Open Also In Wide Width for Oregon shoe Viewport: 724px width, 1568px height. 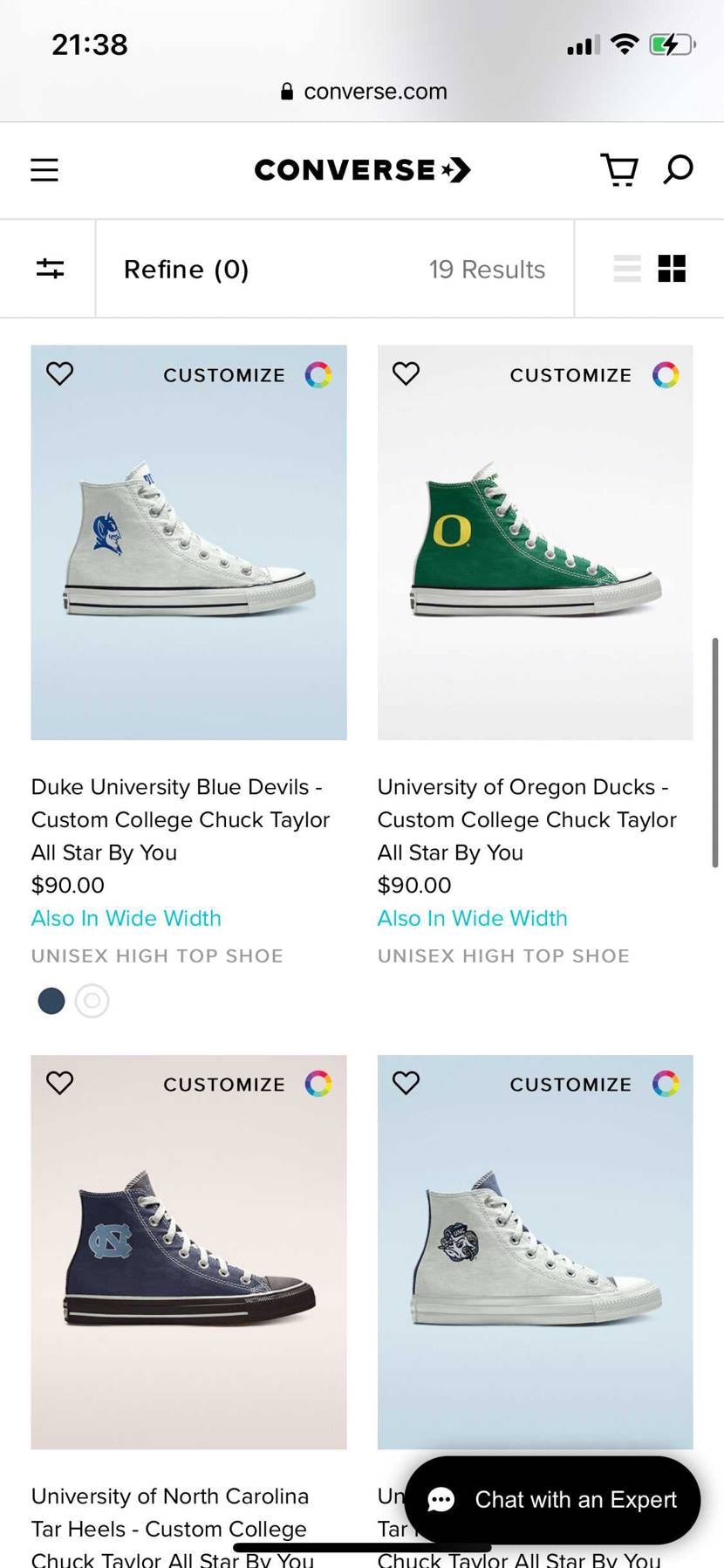(472, 918)
